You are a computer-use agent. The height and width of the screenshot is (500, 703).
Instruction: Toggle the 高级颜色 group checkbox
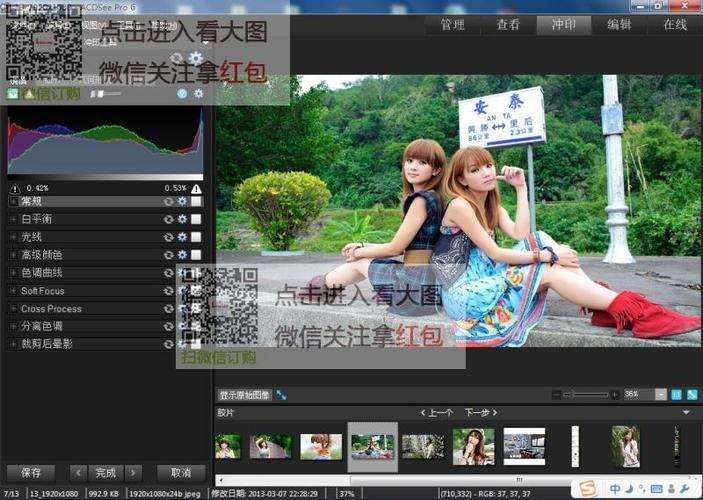196,255
